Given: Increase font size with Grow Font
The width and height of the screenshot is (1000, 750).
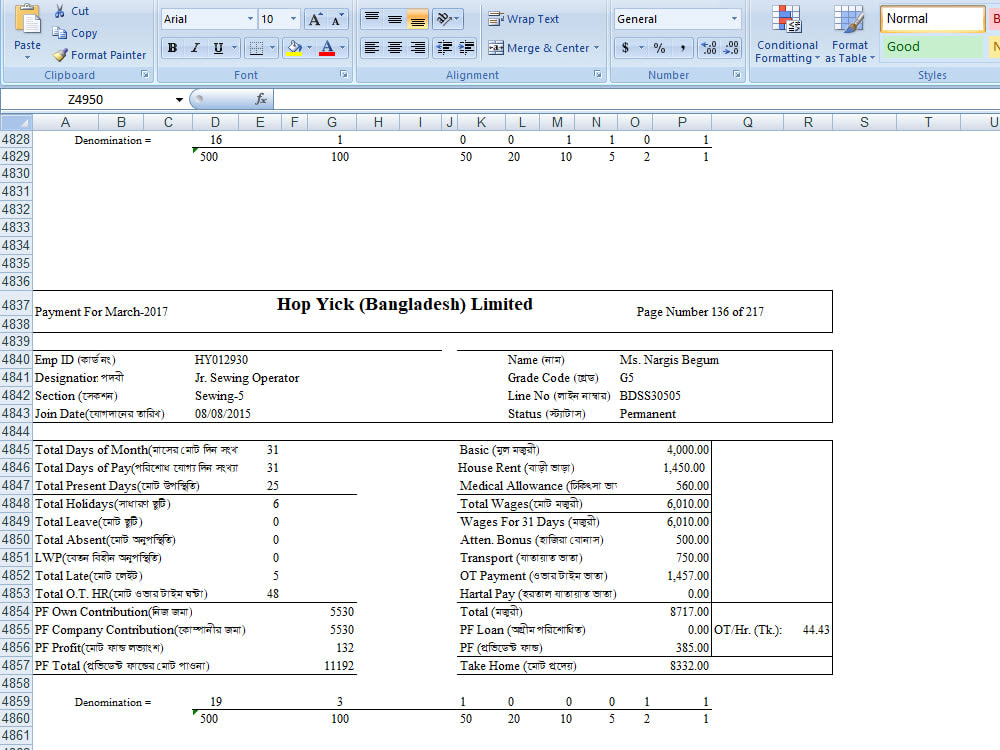Looking at the screenshot, I should pyautogui.click(x=314, y=19).
